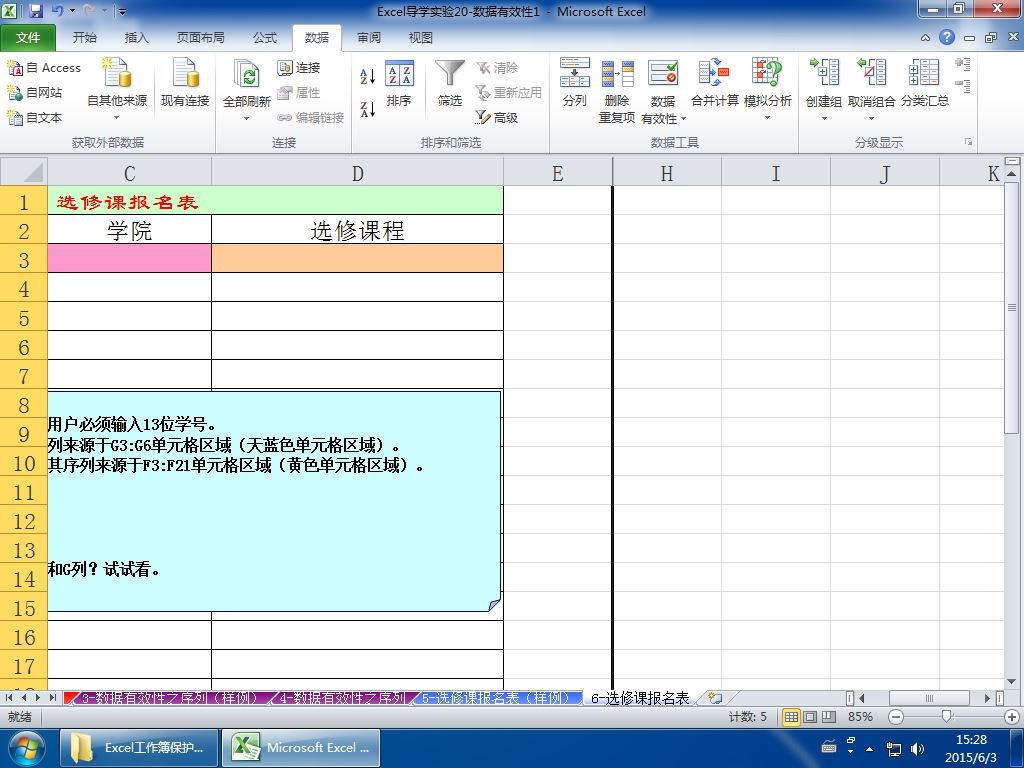Expand Ungroup (取消组合) dropdown arrow
This screenshot has width=1024, height=768.
pyautogui.click(x=871, y=119)
